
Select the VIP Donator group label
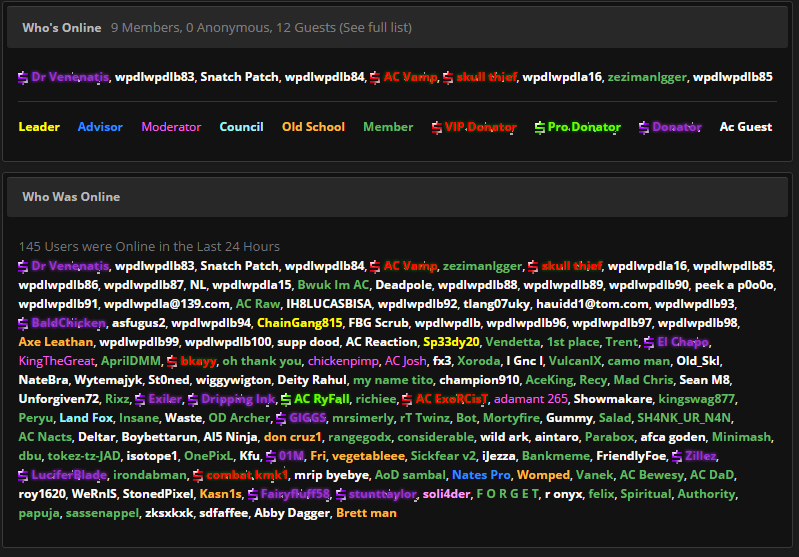point(481,127)
